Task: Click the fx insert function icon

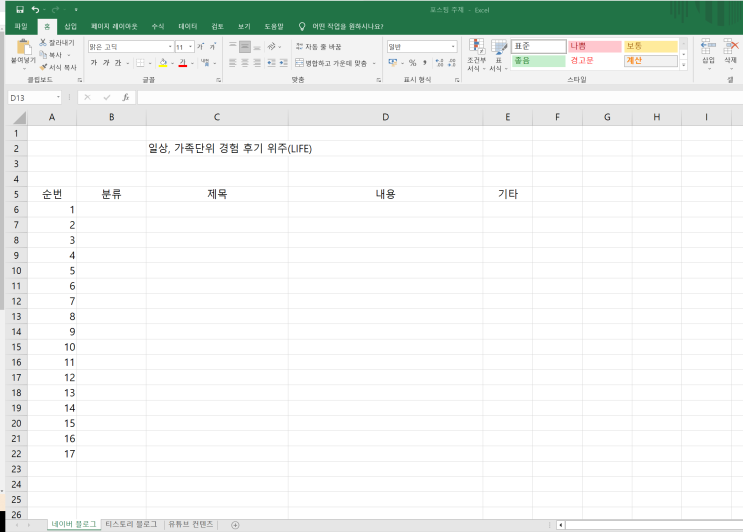Action: pos(126,98)
